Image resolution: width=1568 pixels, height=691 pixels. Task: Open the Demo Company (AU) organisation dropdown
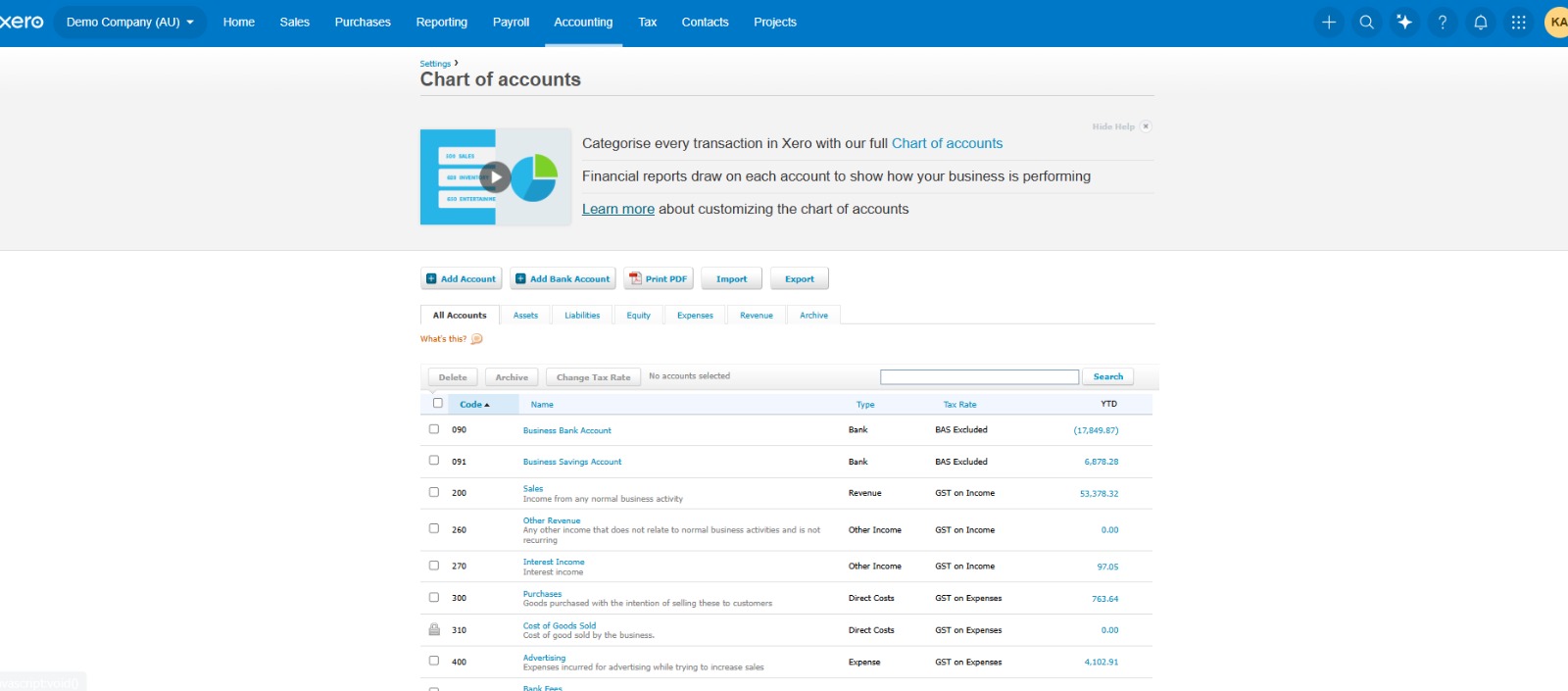point(130,22)
